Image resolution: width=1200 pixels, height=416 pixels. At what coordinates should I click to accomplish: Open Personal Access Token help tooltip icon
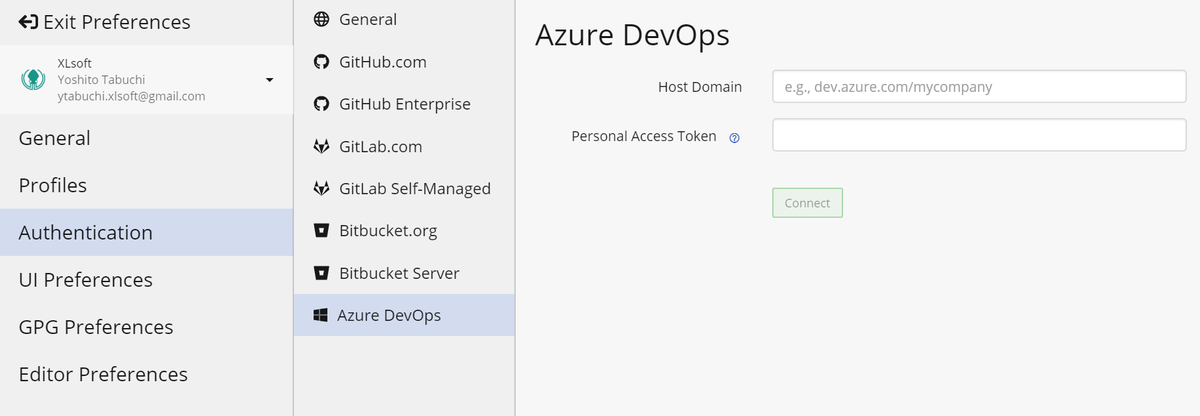(734, 138)
